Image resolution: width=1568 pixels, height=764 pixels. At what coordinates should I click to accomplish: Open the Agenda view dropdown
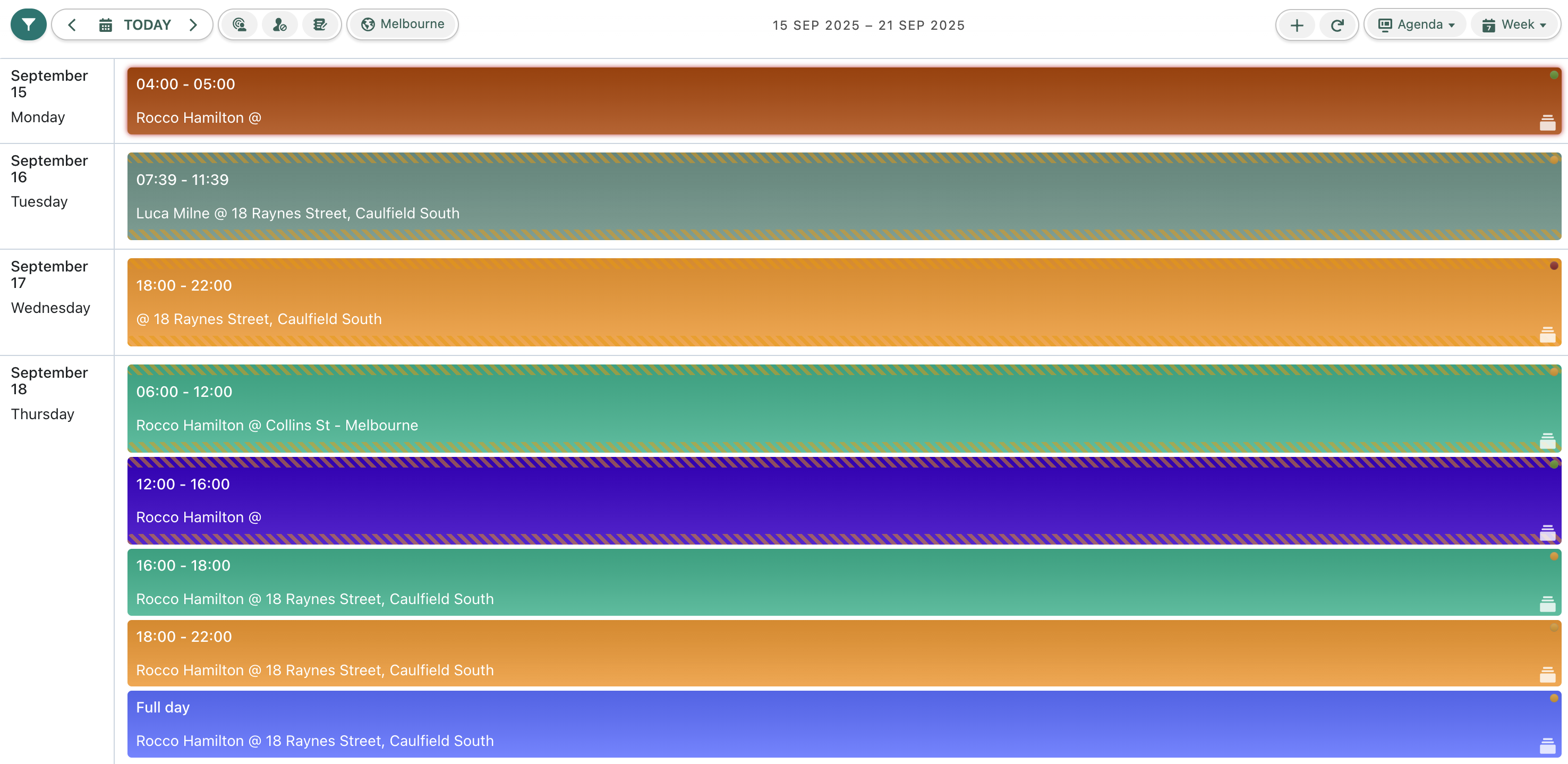tap(1416, 25)
